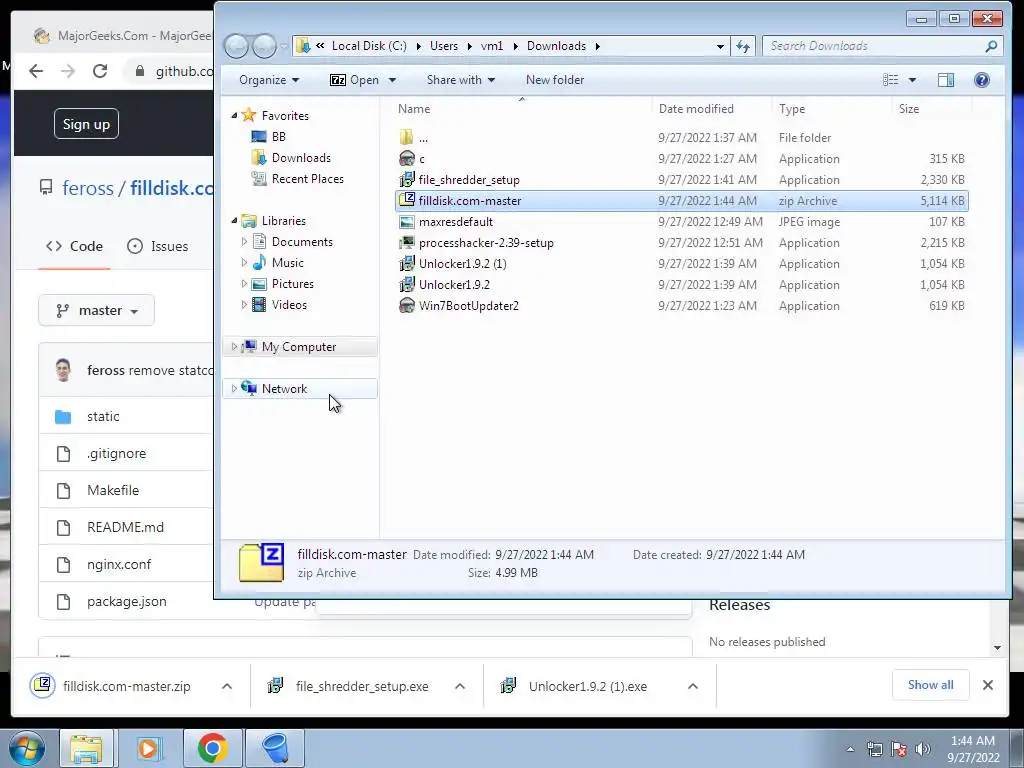
Task: Switch to the GitHub Issues tab
Action: 157,246
